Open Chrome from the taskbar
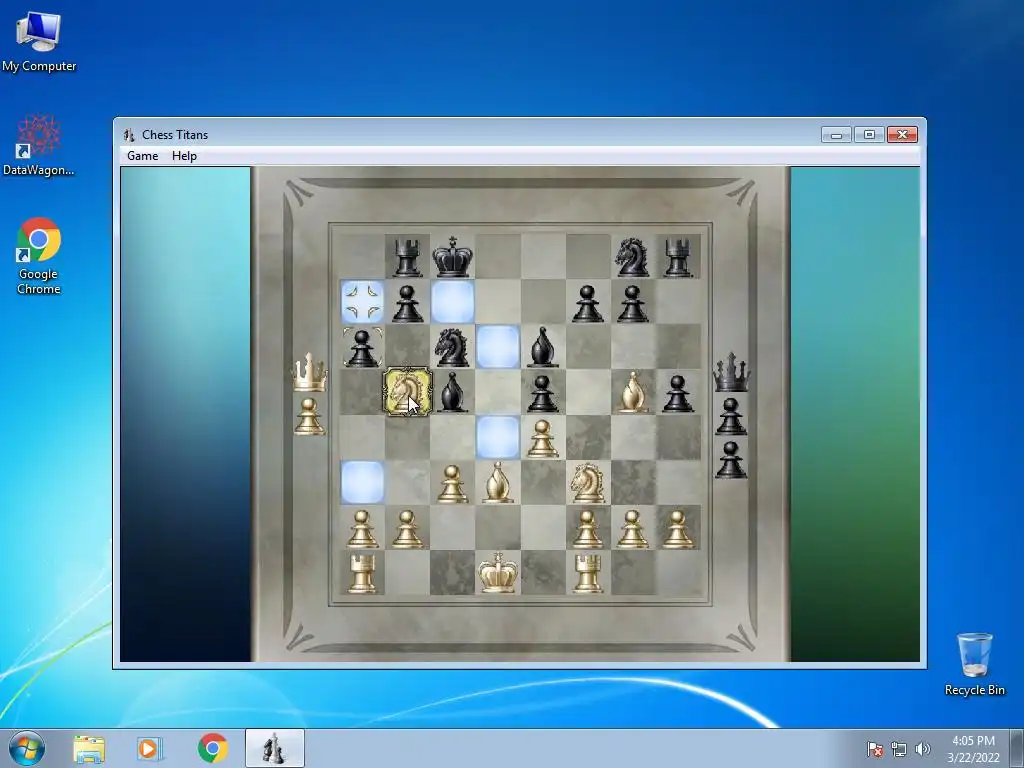 (x=212, y=748)
